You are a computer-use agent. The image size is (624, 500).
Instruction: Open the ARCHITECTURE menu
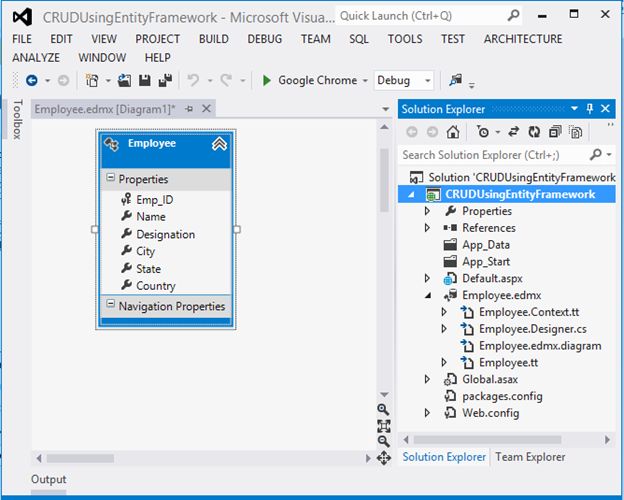tap(523, 39)
